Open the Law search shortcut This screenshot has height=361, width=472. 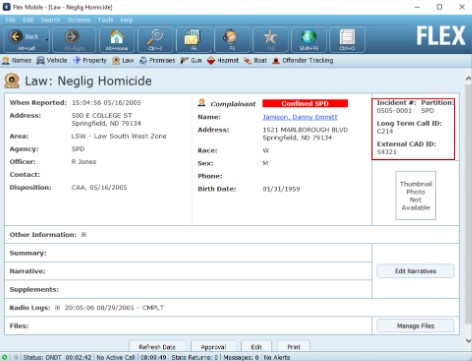tap(123, 60)
